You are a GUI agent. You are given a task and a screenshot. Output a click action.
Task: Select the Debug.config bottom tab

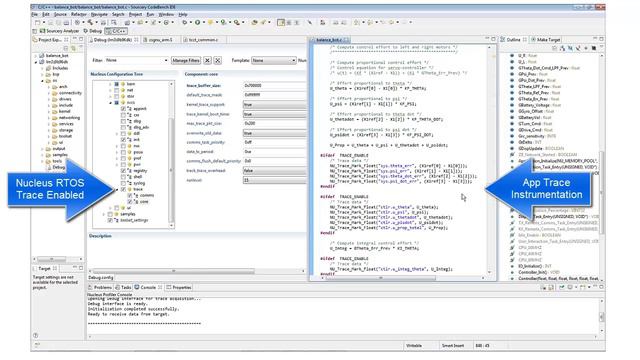tap(101, 278)
